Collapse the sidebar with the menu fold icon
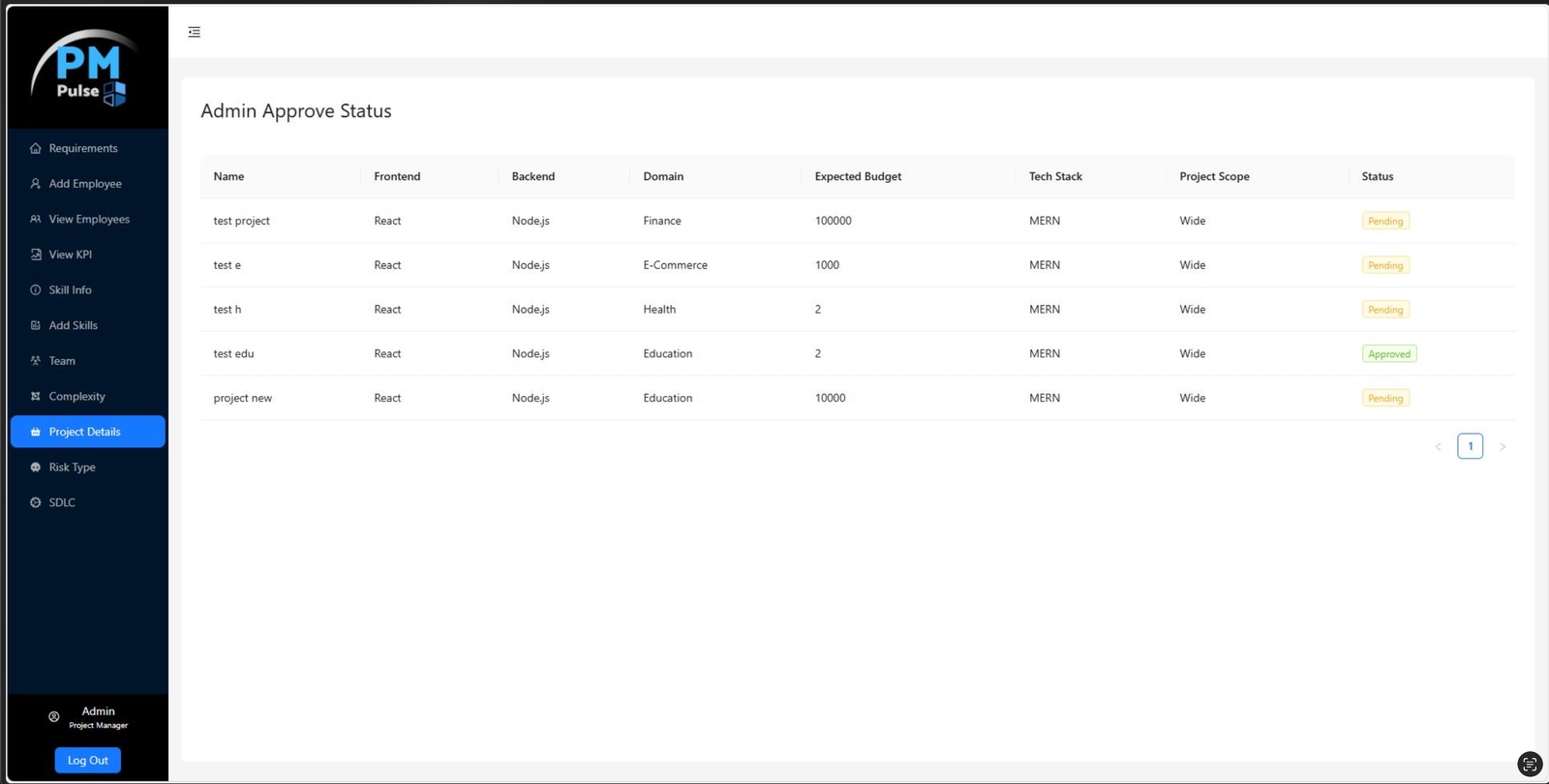The width and height of the screenshot is (1549, 784). point(195,32)
